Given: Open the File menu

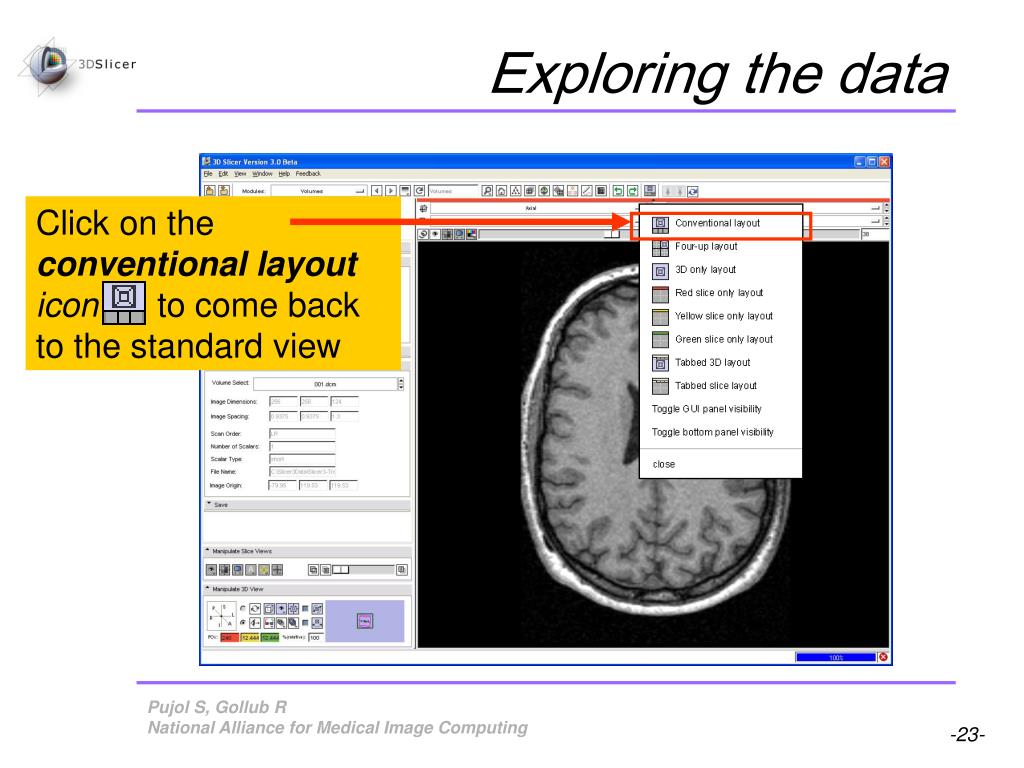Looking at the screenshot, I should point(208,174).
